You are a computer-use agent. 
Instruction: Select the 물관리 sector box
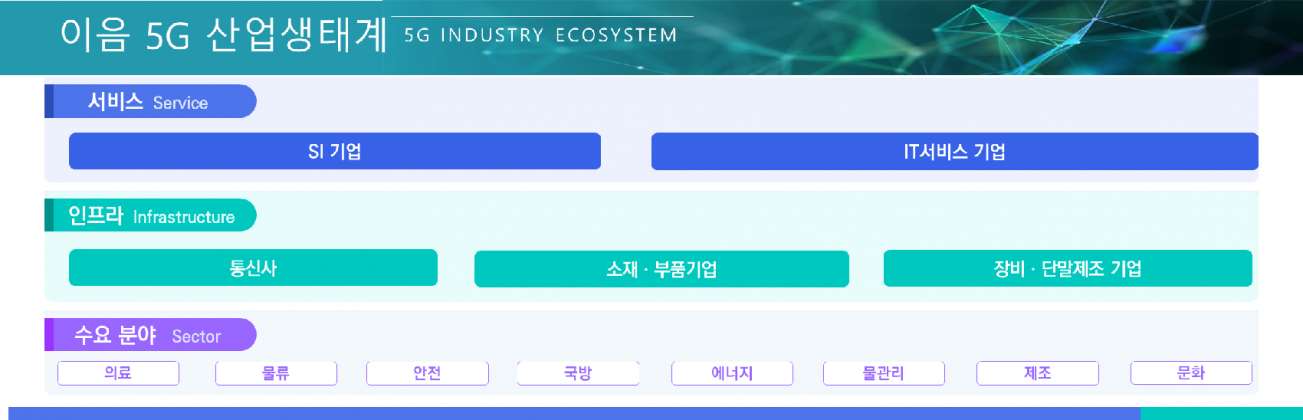pos(884,373)
